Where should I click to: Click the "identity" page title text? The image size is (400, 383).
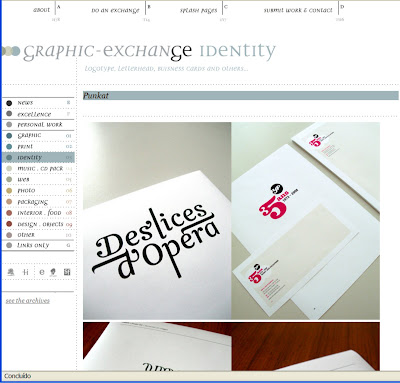[237, 51]
